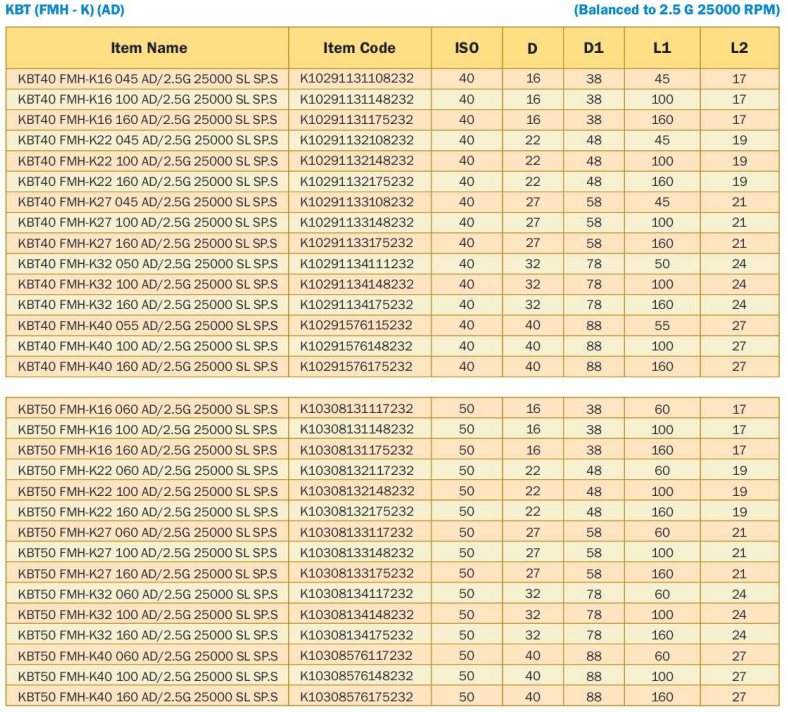Click the Item Name column header
Viewport: 788px width, 712px height.
click(x=148, y=48)
